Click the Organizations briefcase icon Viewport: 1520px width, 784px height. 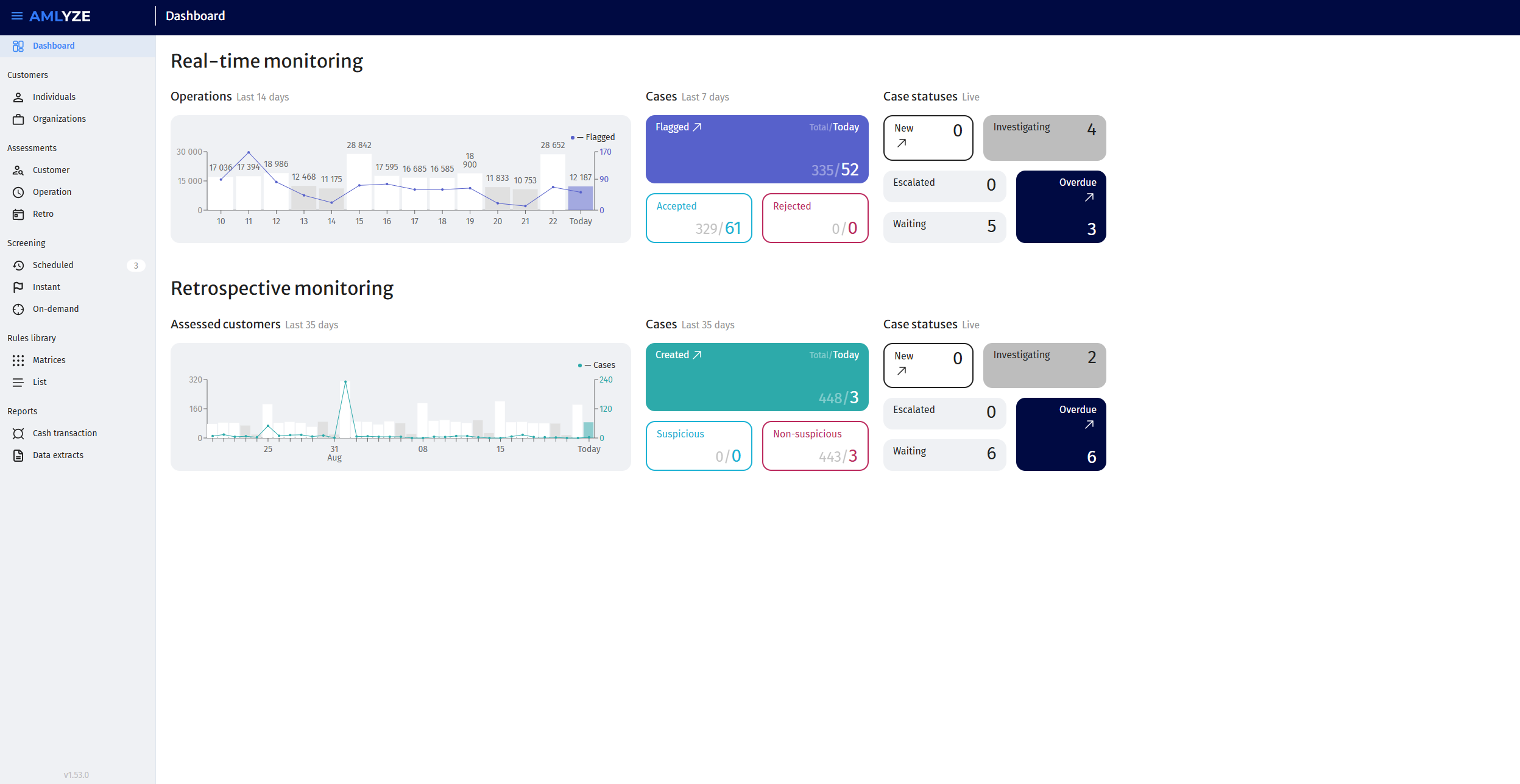18,119
